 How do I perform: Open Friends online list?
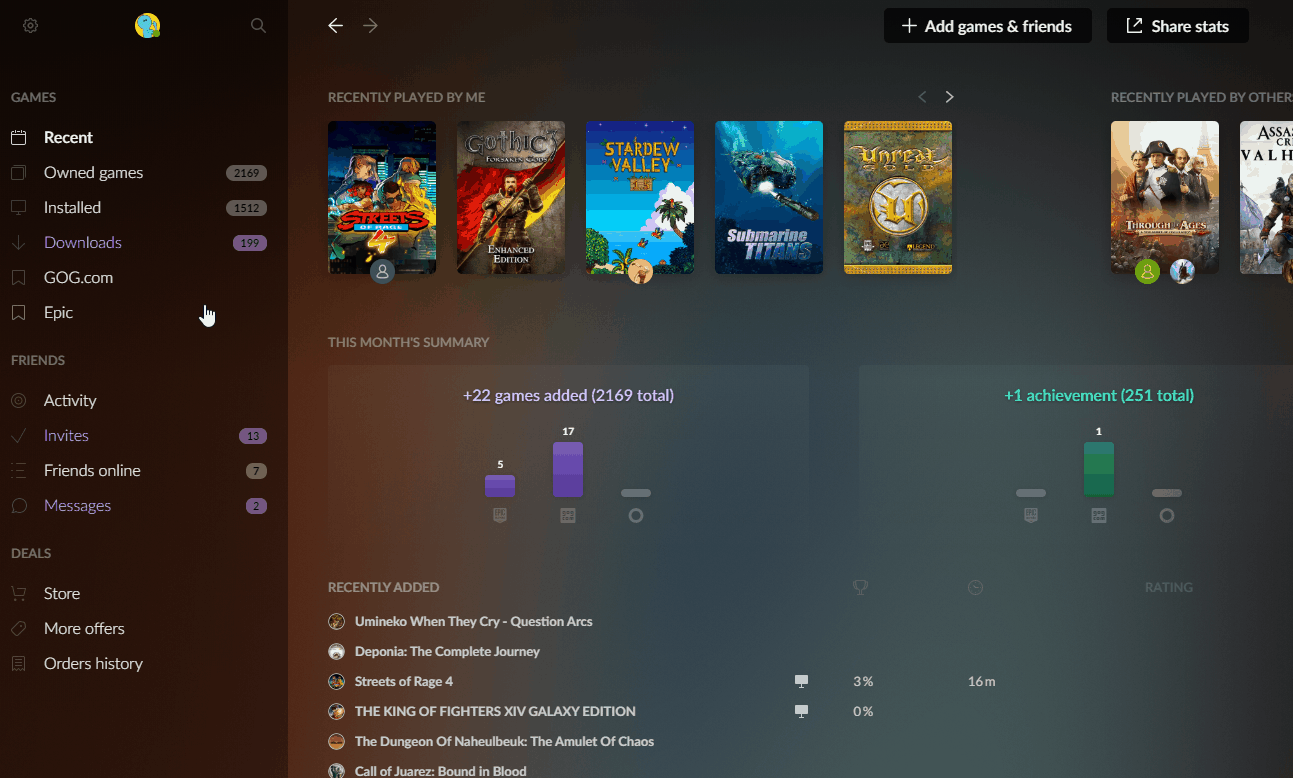tap(92, 471)
